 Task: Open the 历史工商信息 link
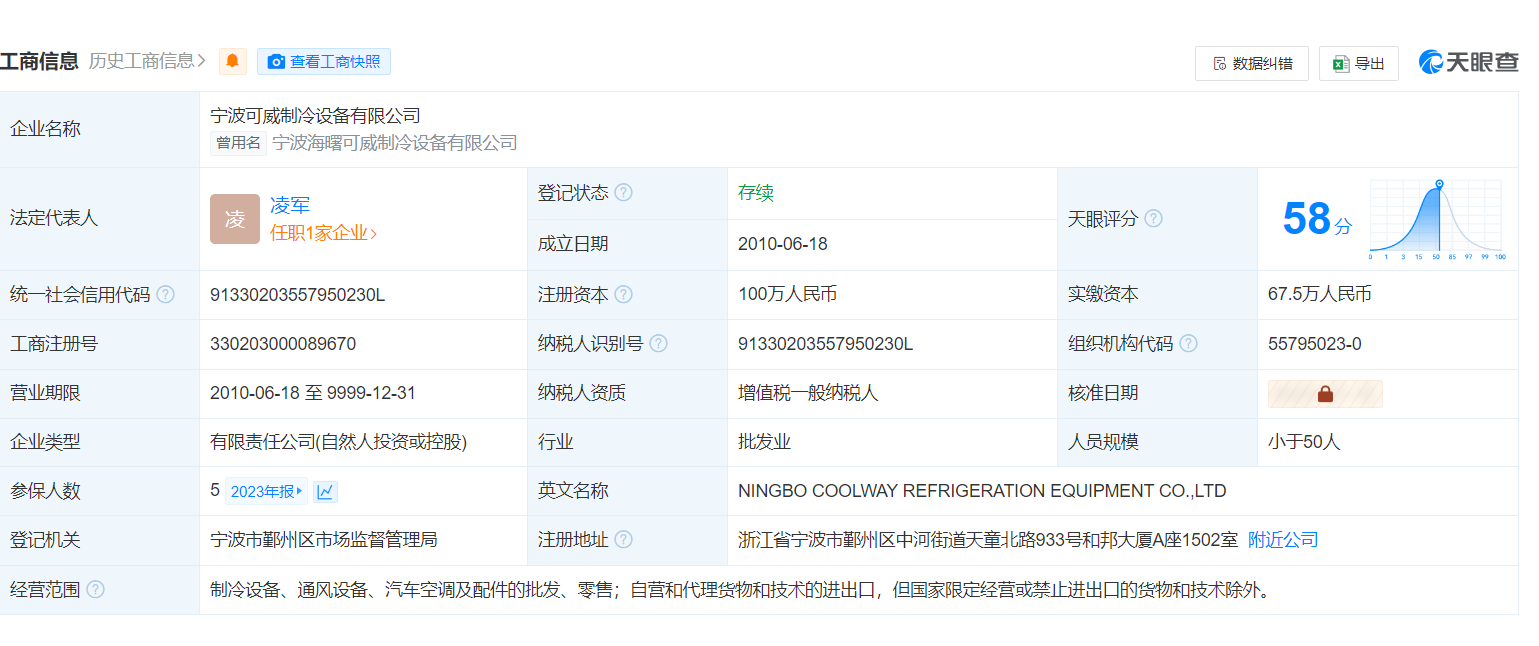click(147, 61)
